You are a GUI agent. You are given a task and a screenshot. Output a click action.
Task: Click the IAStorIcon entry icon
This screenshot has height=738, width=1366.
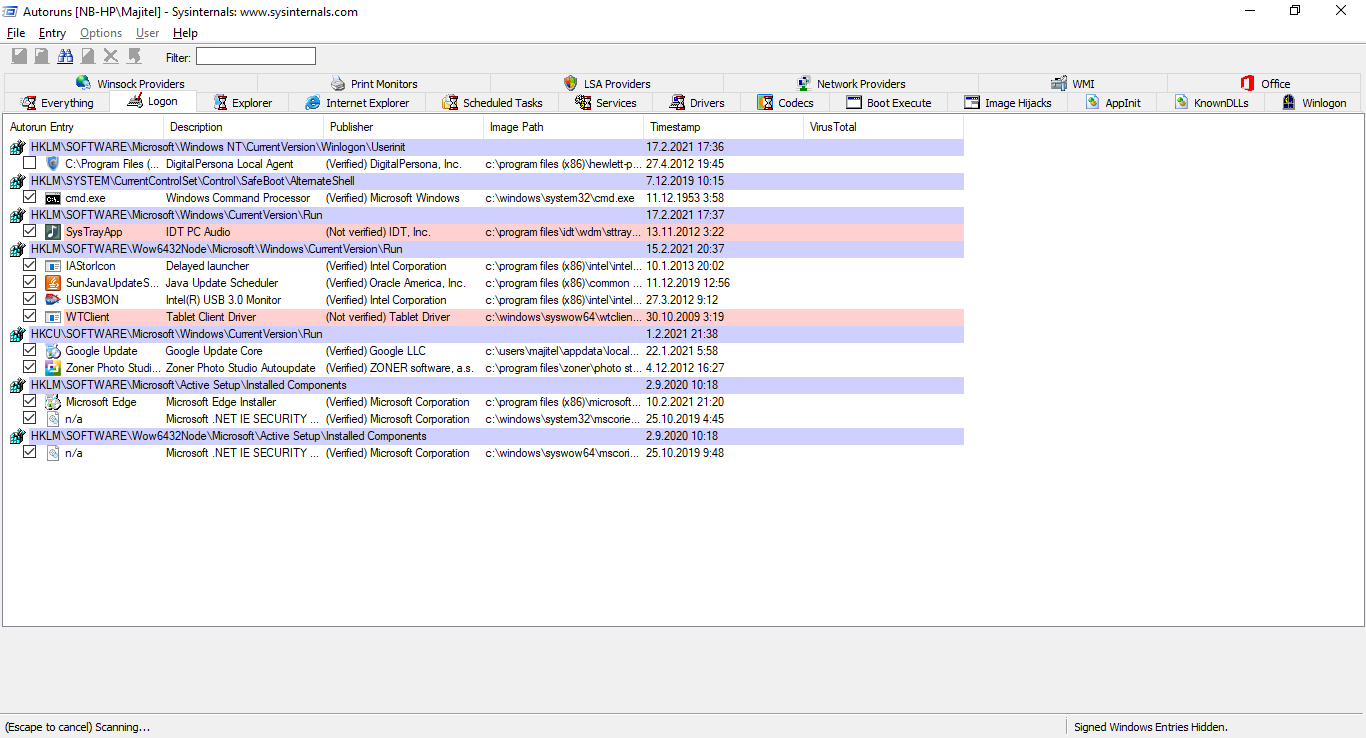coord(53,266)
